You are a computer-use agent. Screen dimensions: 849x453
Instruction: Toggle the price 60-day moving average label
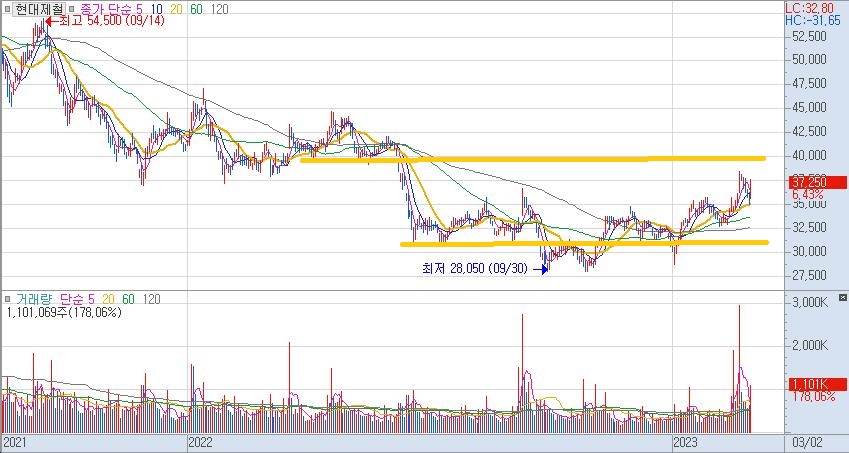(197, 9)
